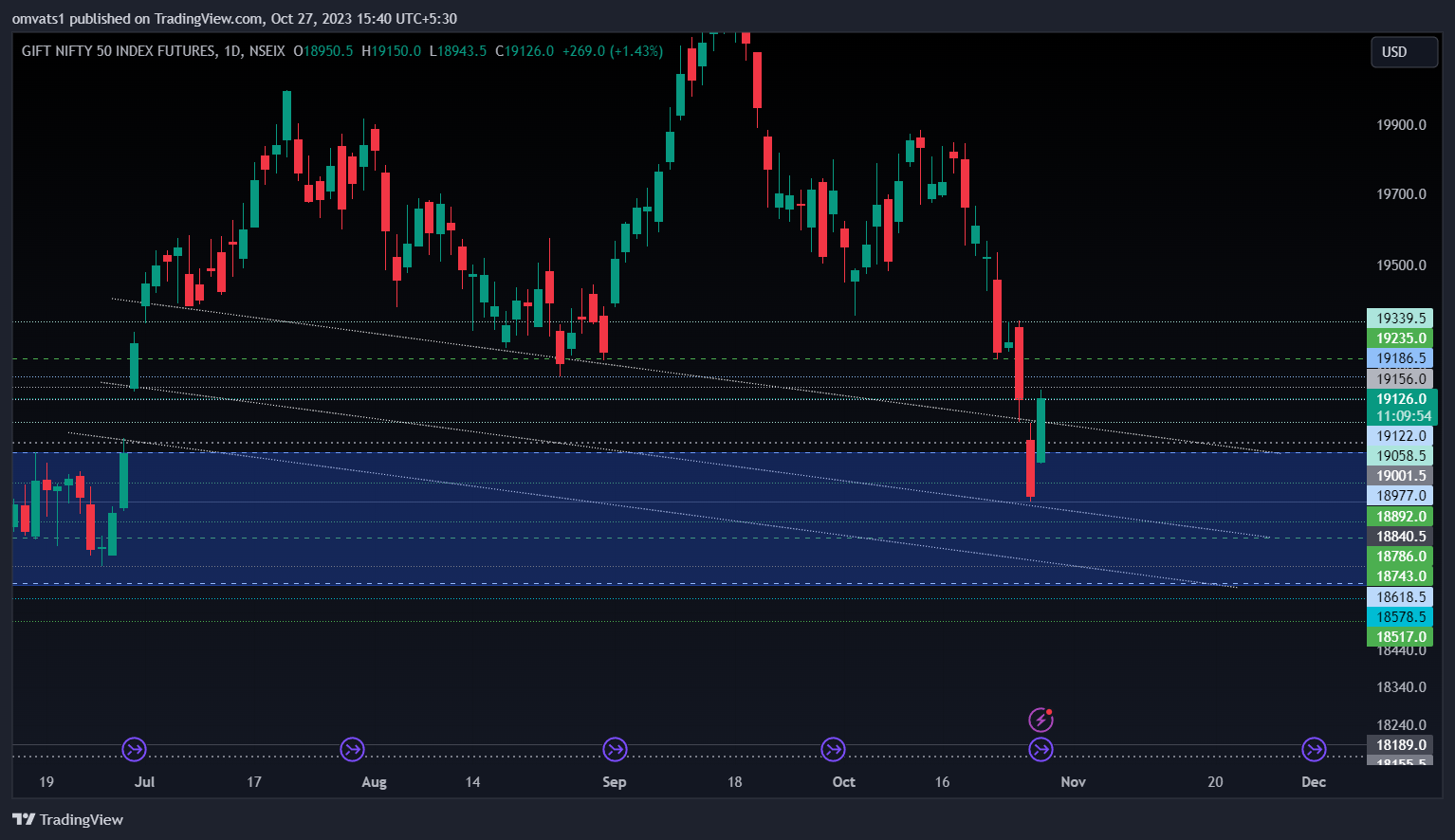Open the purple event marker above Jul
Image resolution: width=1455 pixels, height=840 pixels.
(x=135, y=750)
